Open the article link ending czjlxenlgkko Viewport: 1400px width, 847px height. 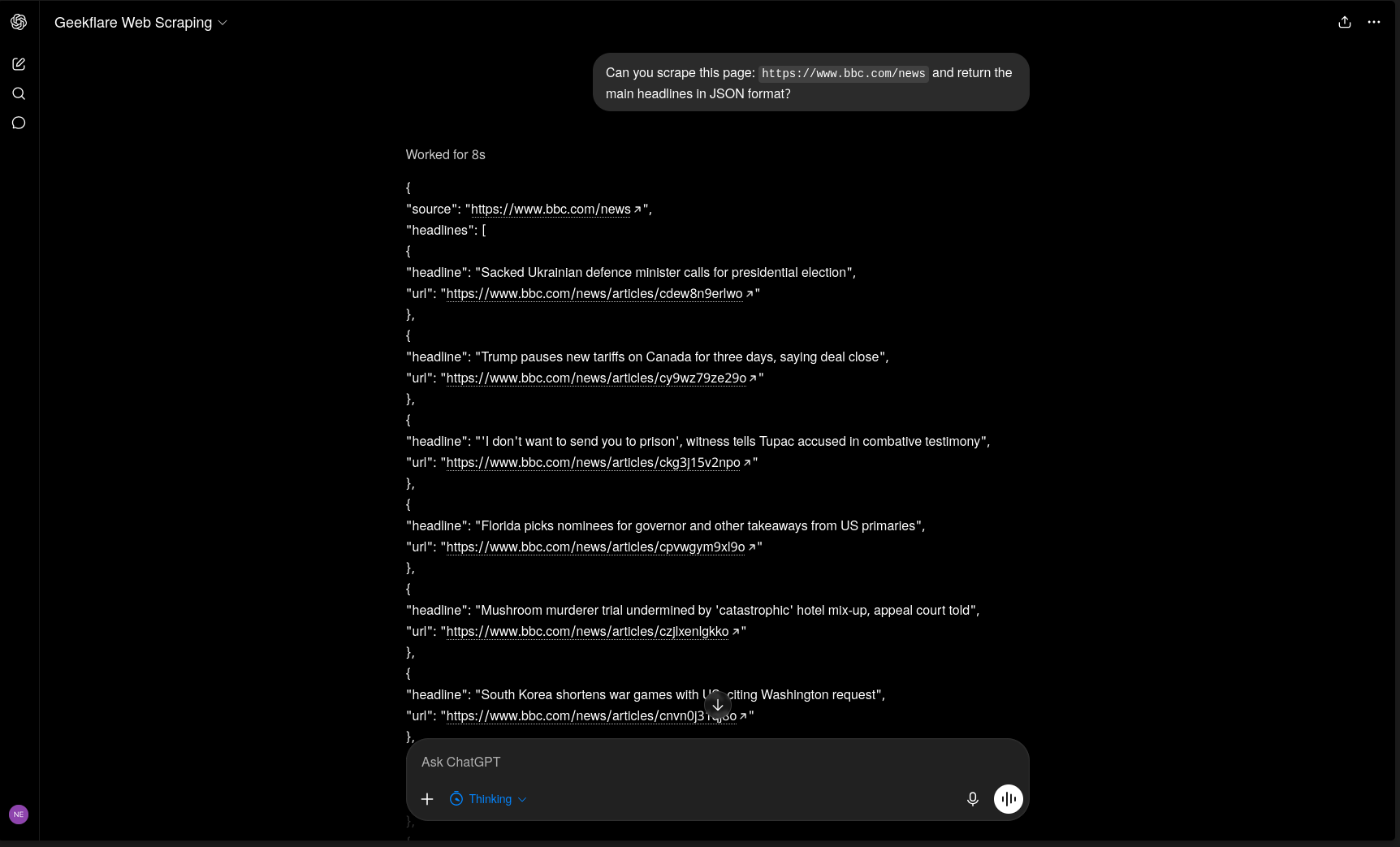tap(593, 631)
